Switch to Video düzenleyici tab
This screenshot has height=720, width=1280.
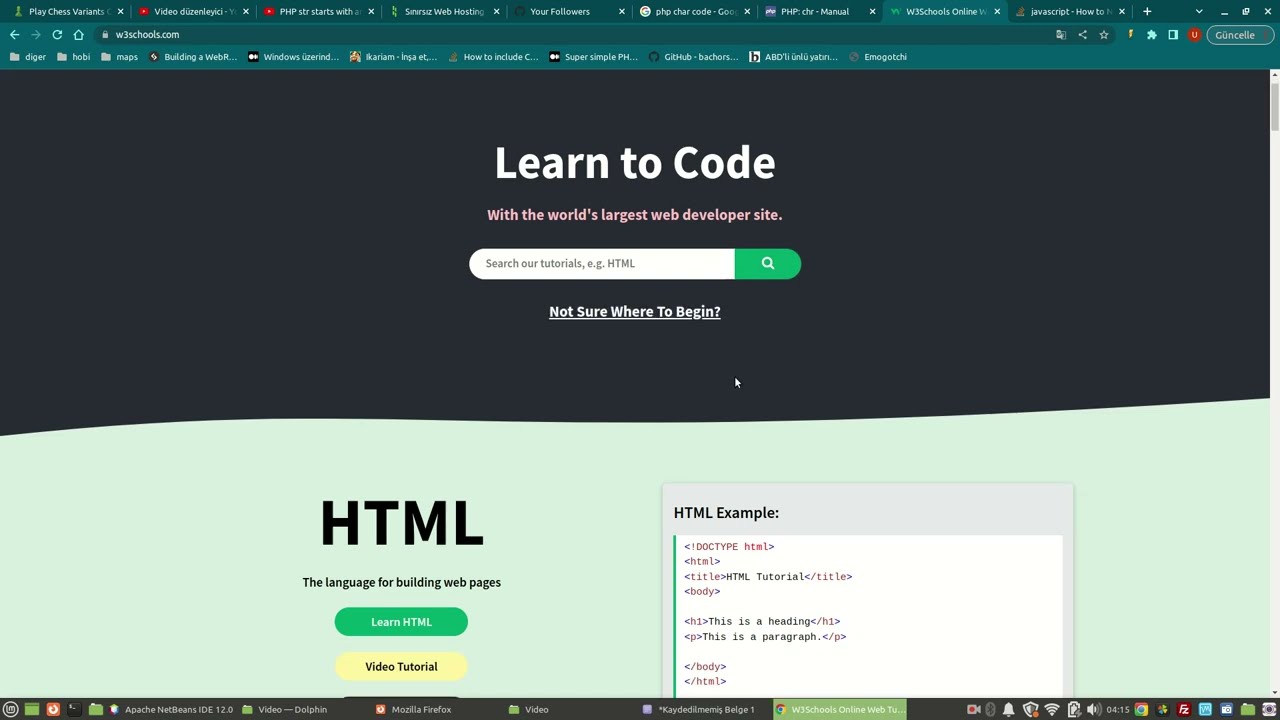pos(193,11)
